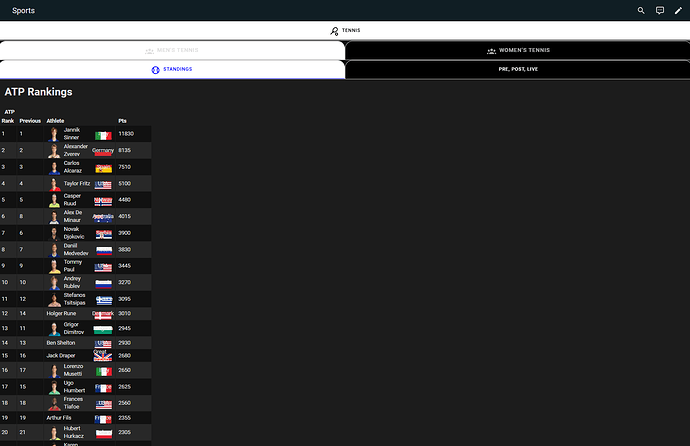This screenshot has height=446, width=690.
Task: Click Alexander Zverev's player photo
Action: 54,150
